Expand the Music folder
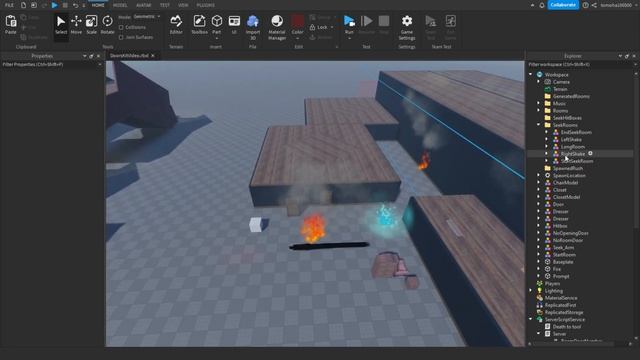The image size is (640, 360). pos(538,103)
